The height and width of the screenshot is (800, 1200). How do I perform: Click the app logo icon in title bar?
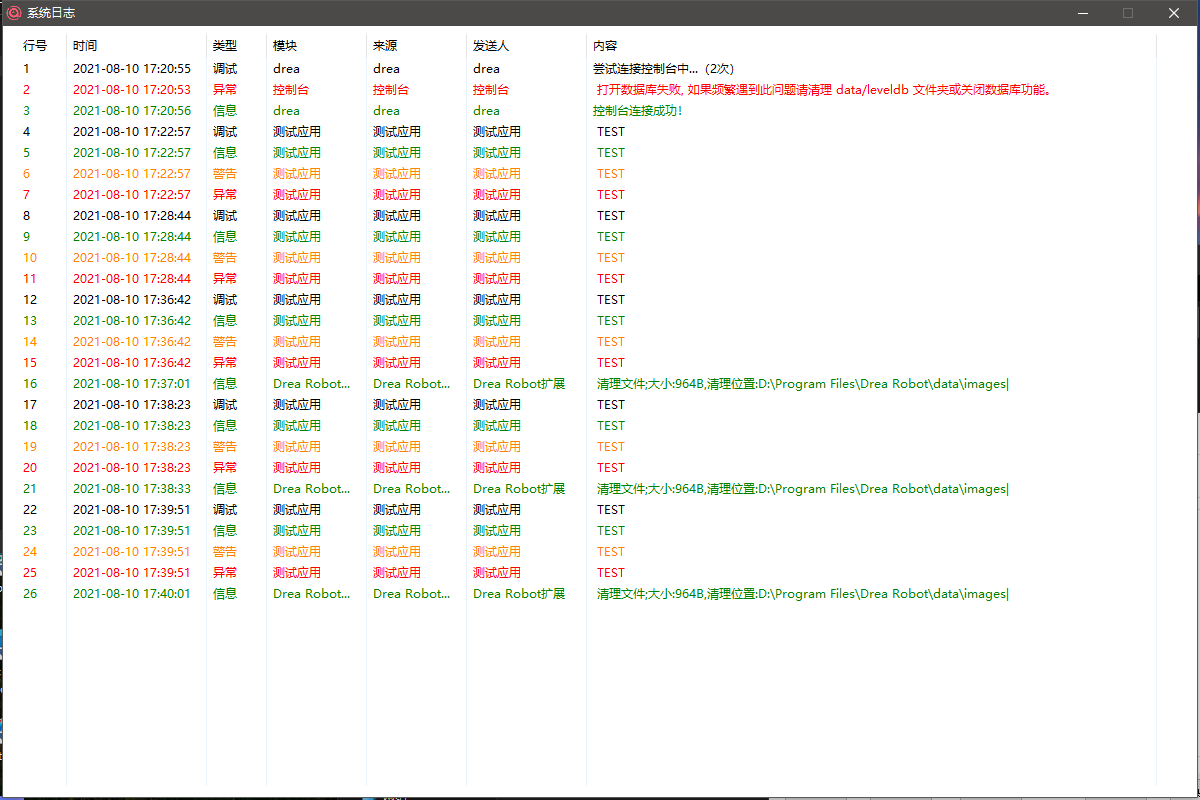click(x=14, y=13)
